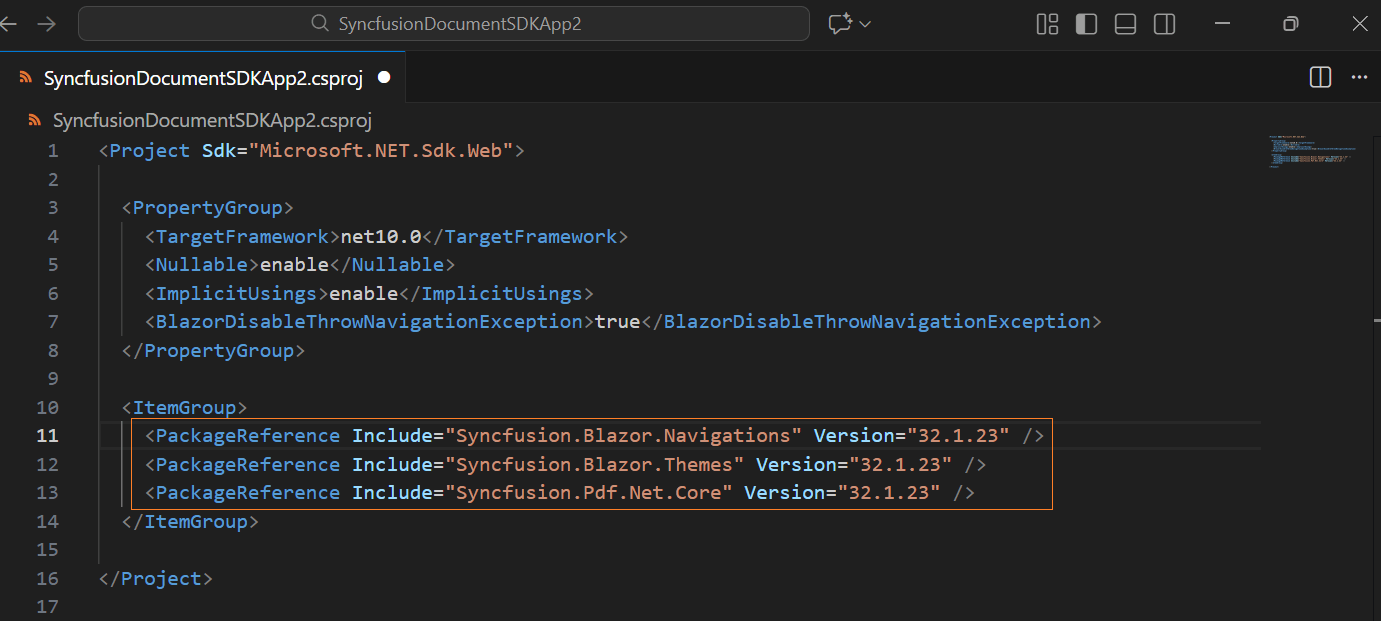Toggle the secondary side bar visibility
The width and height of the screenshot is (1381, 621).
(1164, 23)
